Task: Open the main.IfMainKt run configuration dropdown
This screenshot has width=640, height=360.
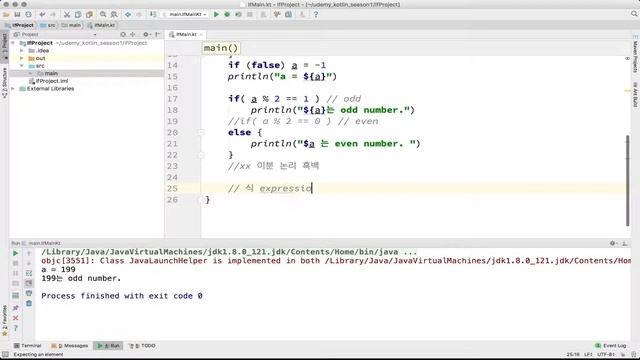Action: click(185, 14)
